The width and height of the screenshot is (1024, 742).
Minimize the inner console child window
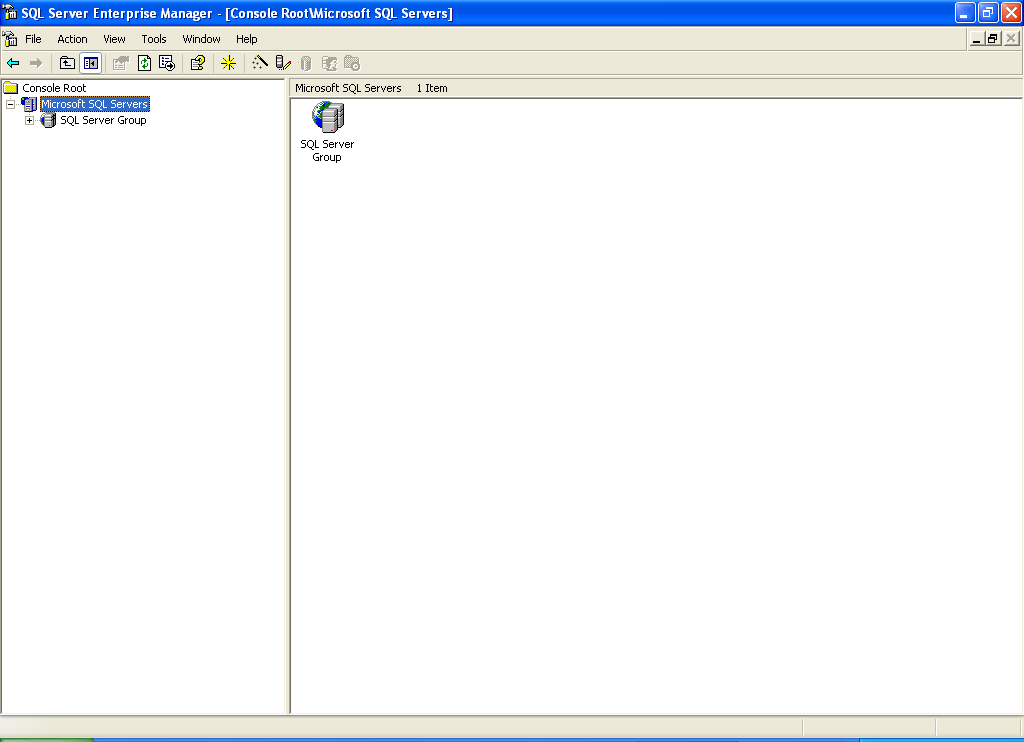(976, 39)
